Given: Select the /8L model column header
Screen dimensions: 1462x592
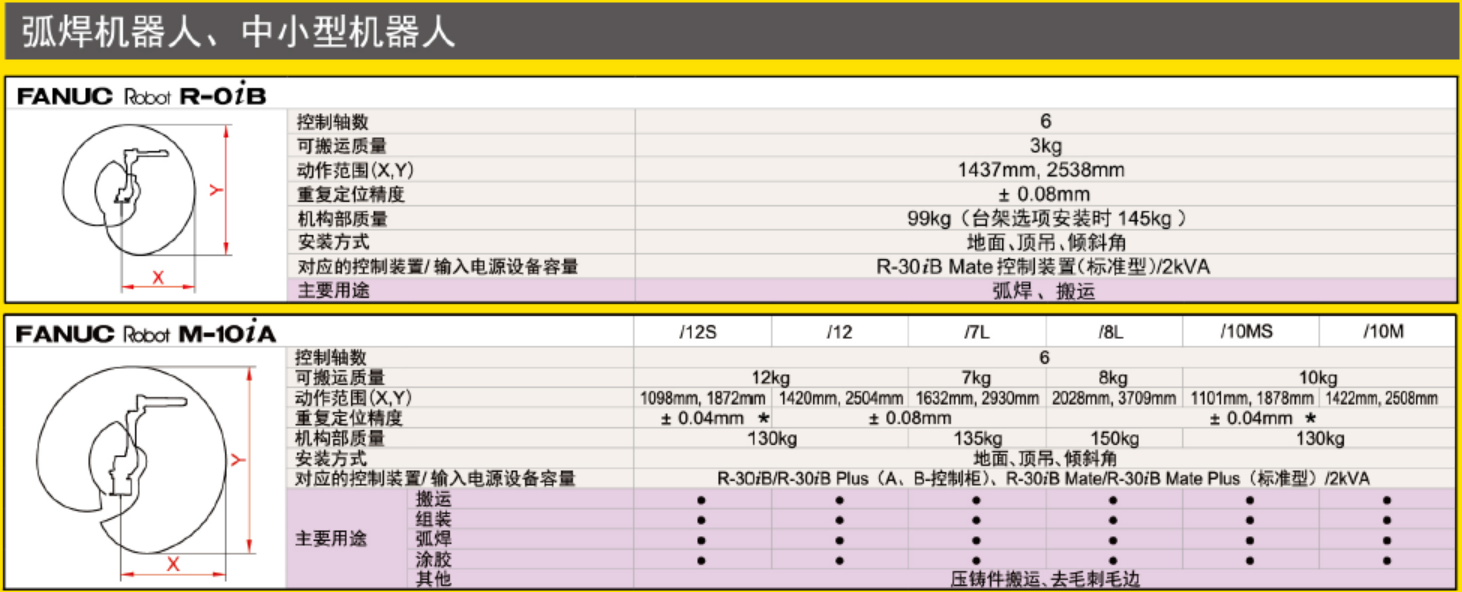Looking at the screenshot, I should coord(1113,333).
